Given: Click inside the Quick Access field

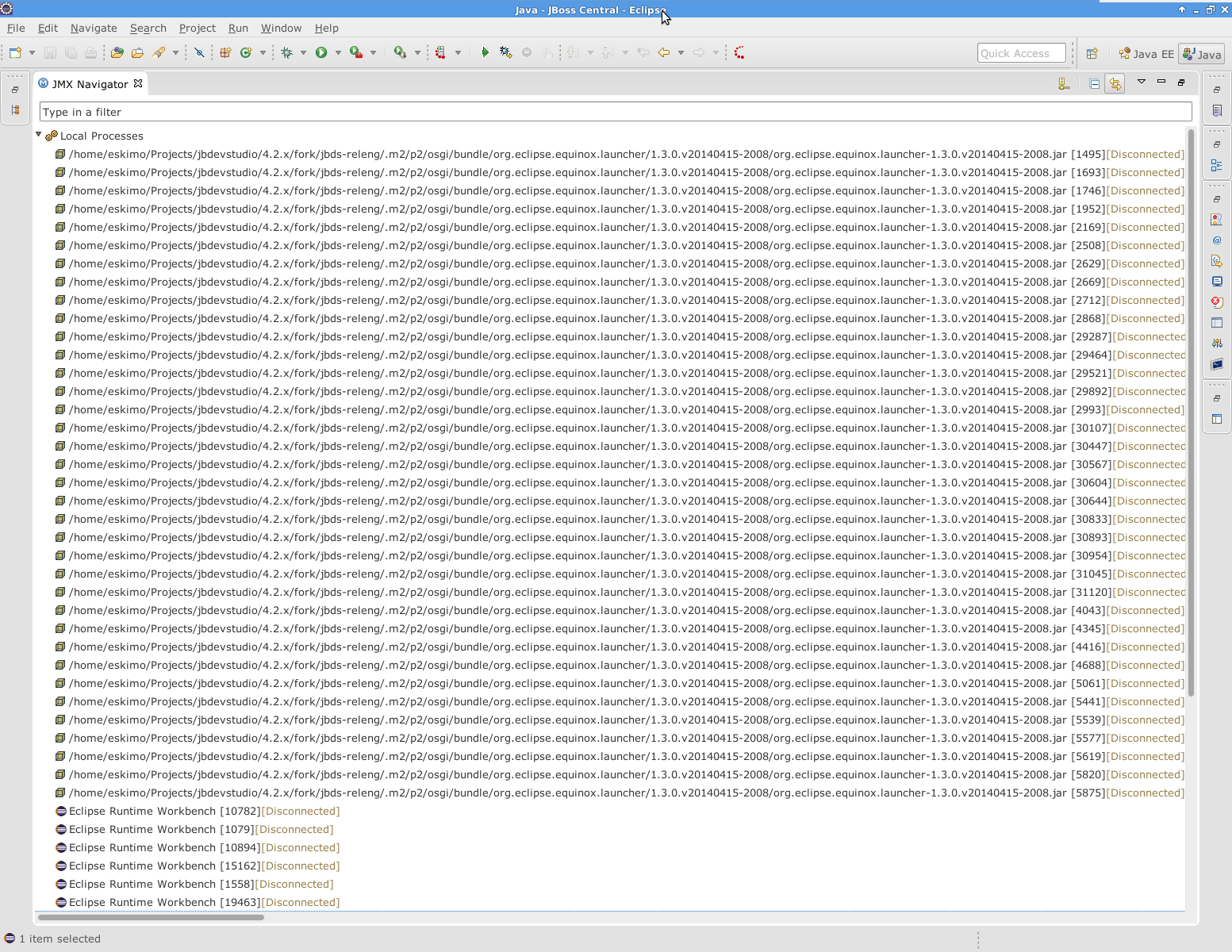Looking at the screenshot, I should [1022, 53].
